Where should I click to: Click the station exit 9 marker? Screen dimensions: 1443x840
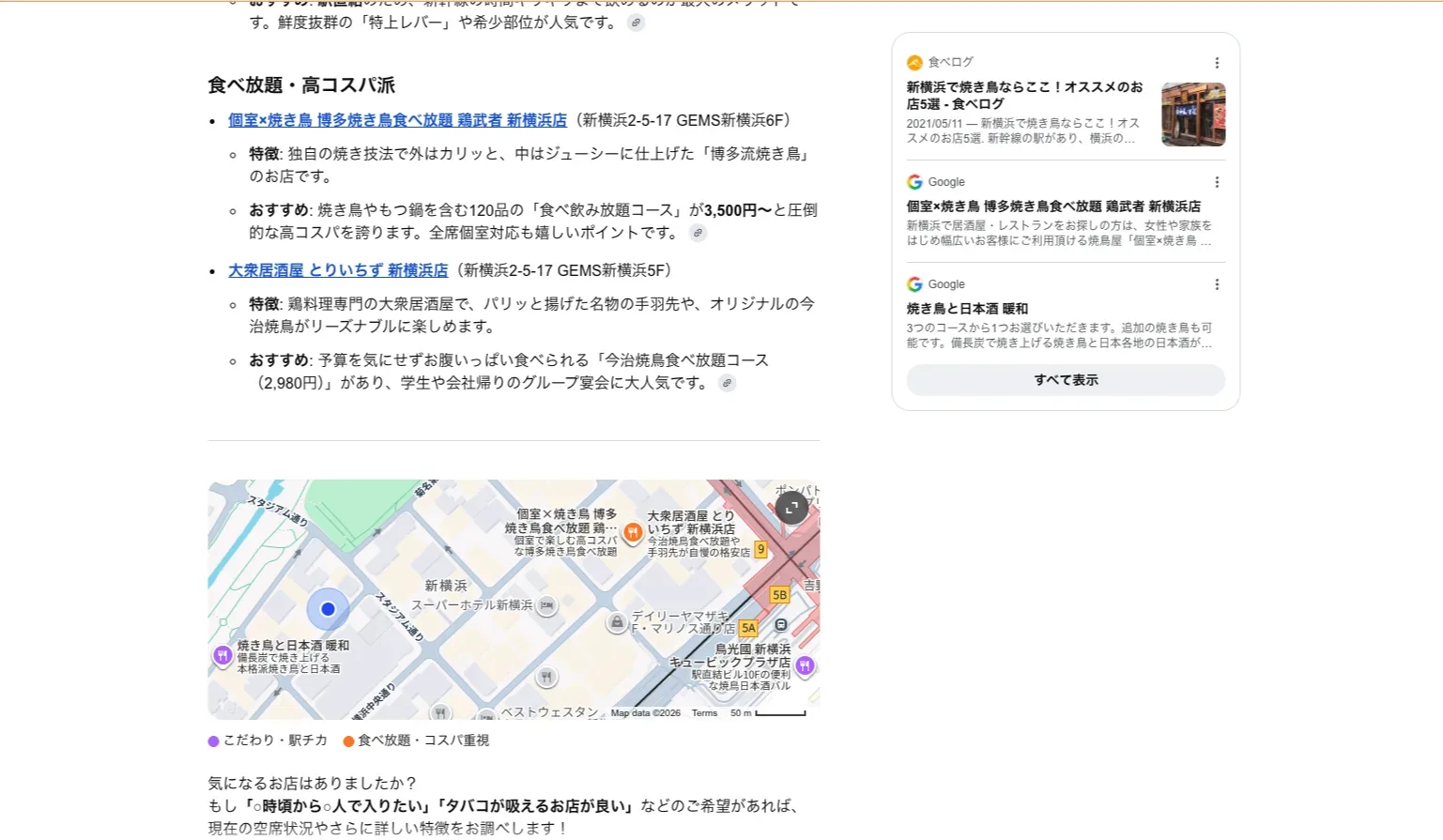[760, 549]
